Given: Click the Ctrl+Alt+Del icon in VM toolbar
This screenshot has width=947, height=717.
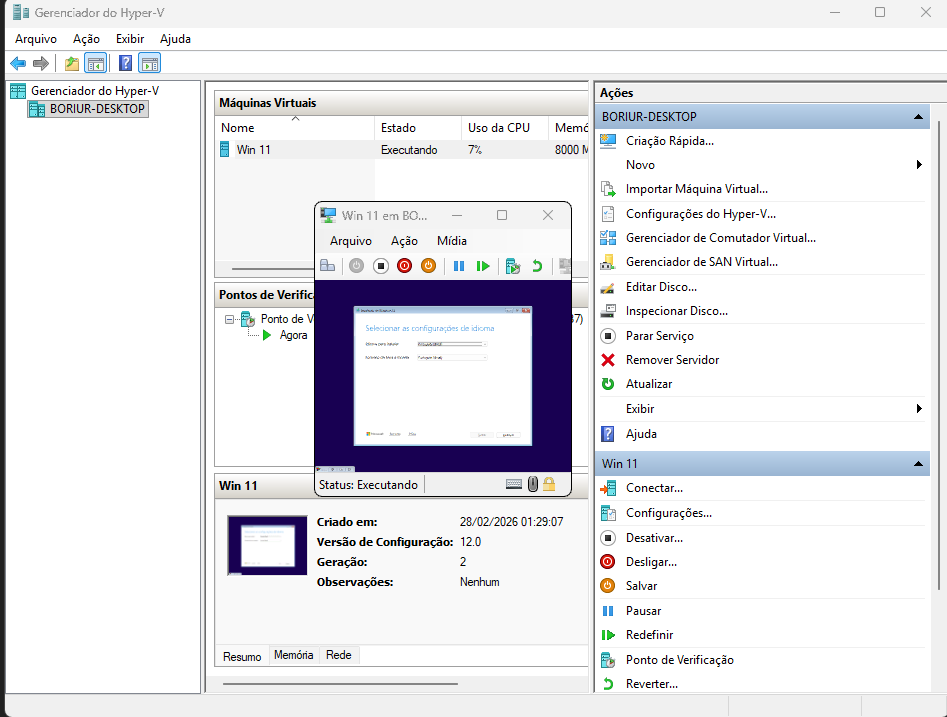Looking at the screenshot, I should 327,265.
